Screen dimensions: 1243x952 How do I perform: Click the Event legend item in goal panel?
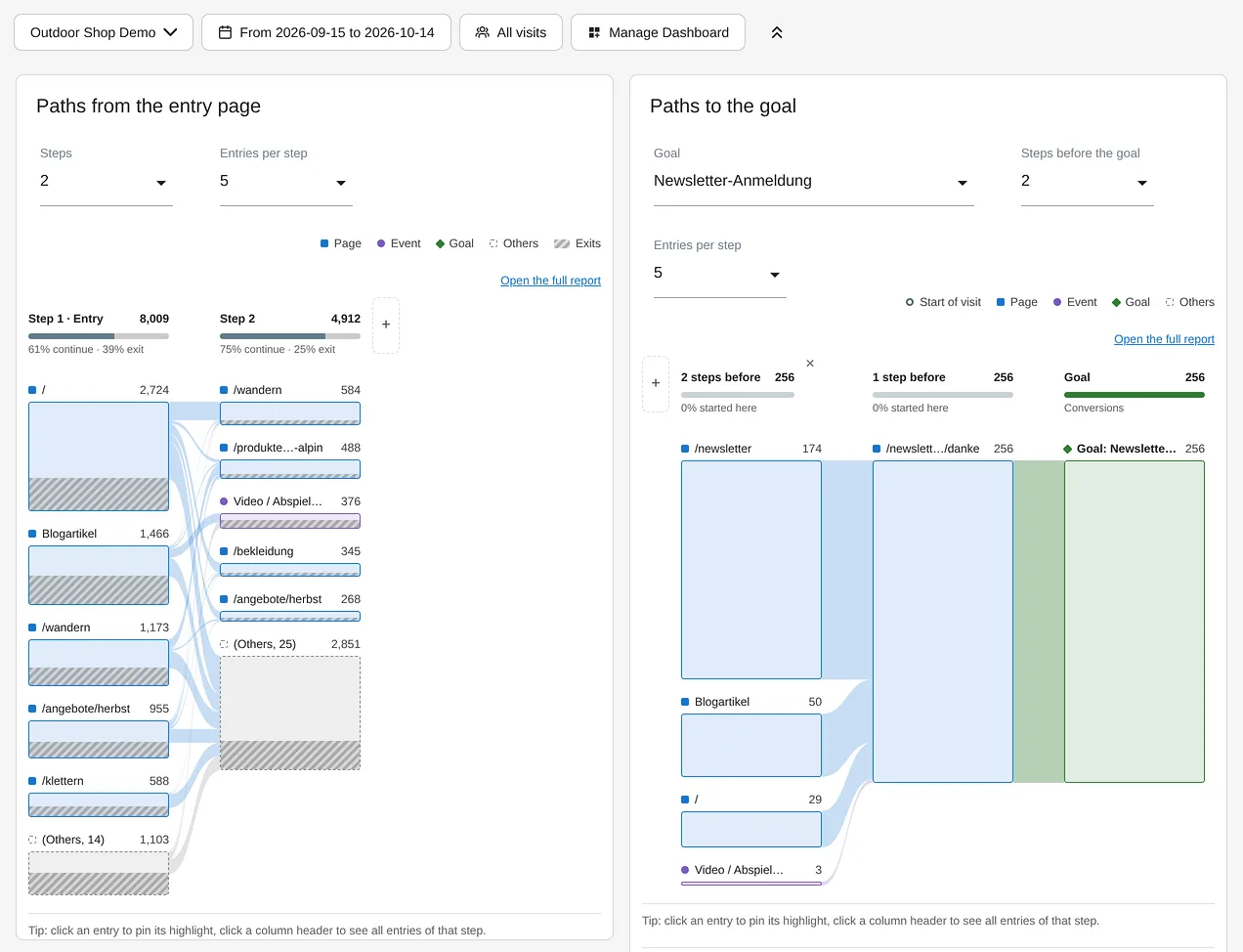pos(1075,302)
